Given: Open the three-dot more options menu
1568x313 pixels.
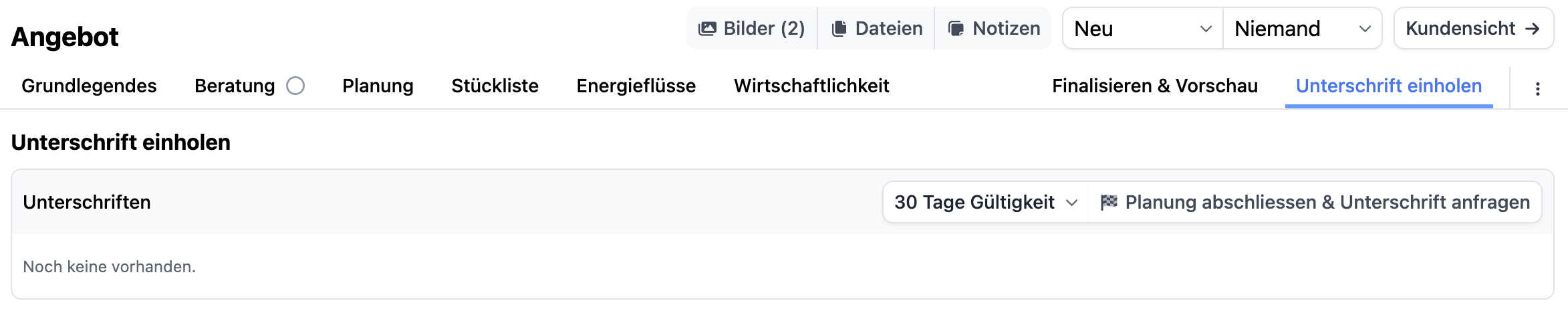Looking at the screenshot, I should click(x=1537, y=89).
